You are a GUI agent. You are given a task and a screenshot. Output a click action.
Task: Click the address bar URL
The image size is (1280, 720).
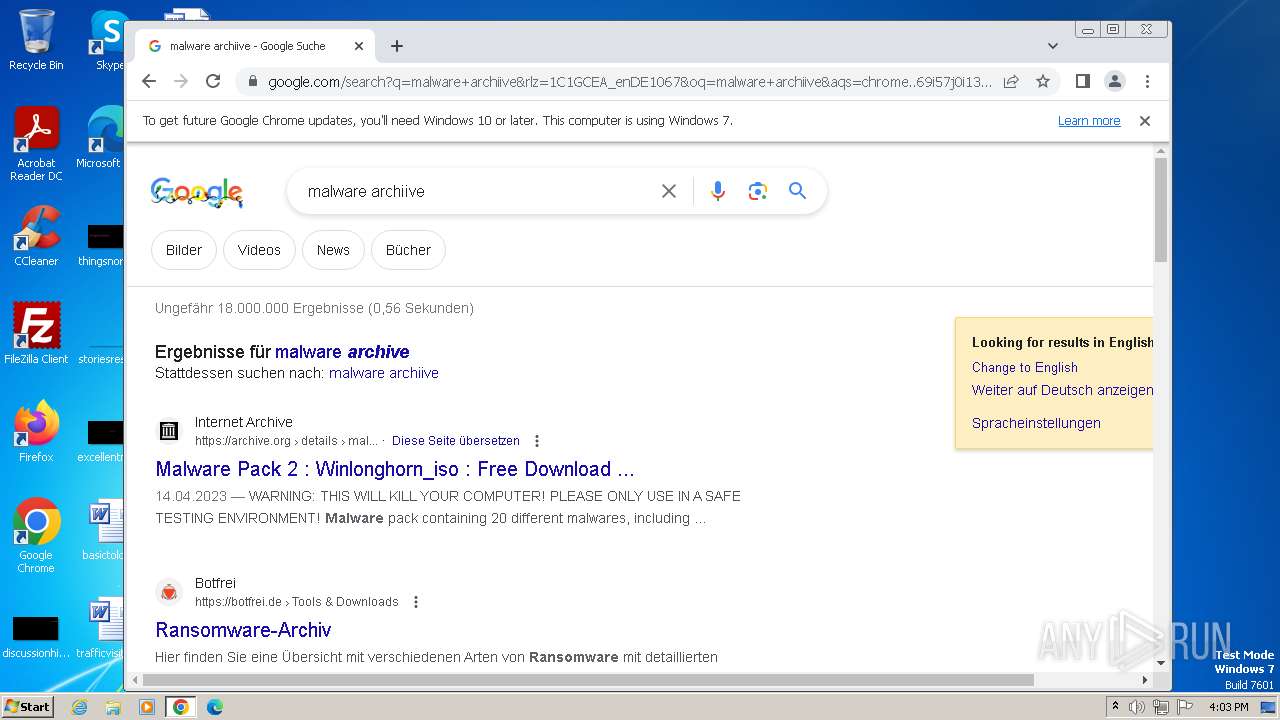pos(630,81)
